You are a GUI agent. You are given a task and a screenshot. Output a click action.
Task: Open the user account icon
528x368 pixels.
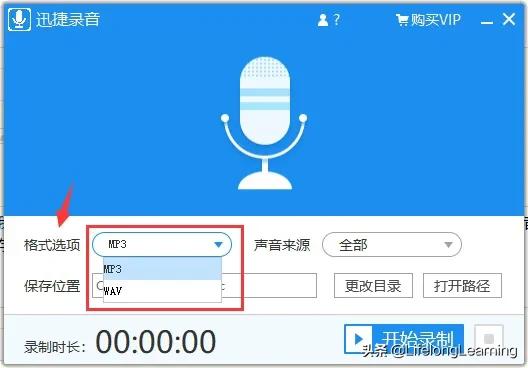click(x=323, y=20)
